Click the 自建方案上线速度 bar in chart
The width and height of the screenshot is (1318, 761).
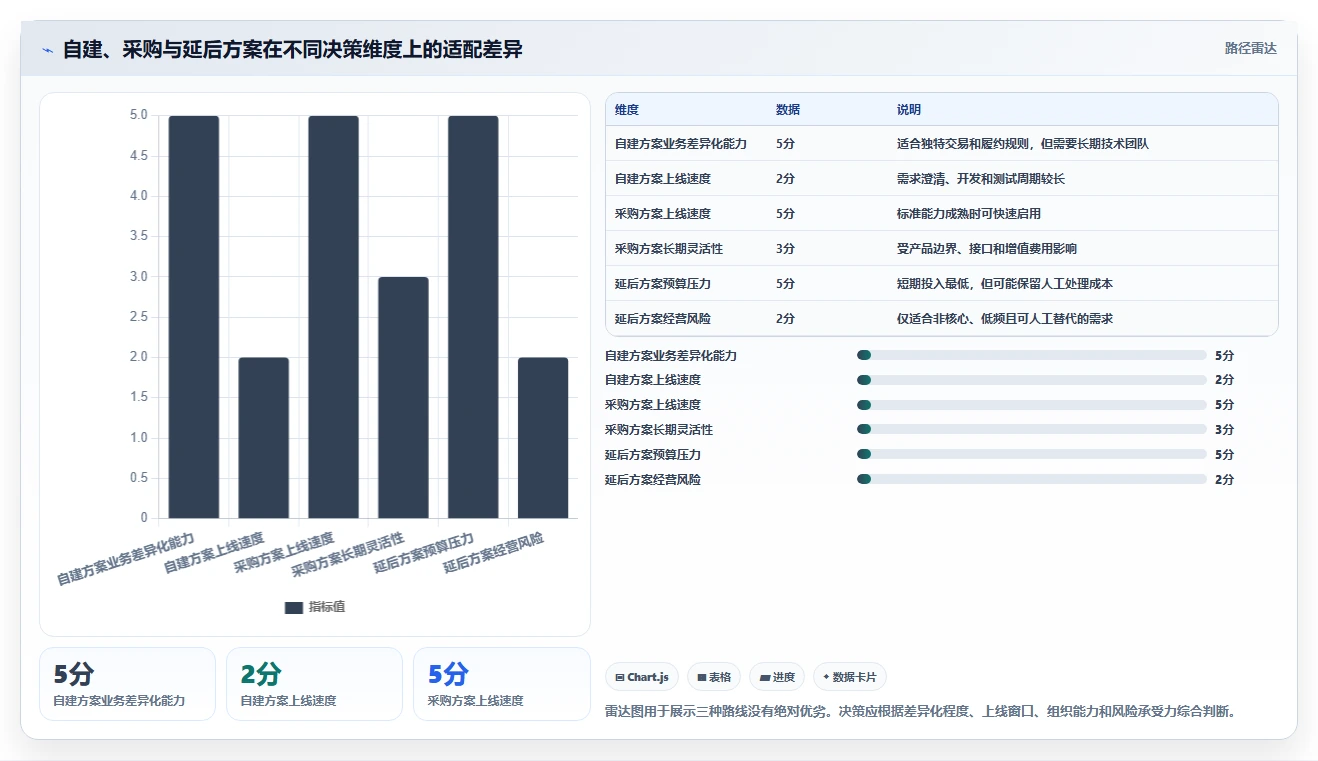click(264, 438)
